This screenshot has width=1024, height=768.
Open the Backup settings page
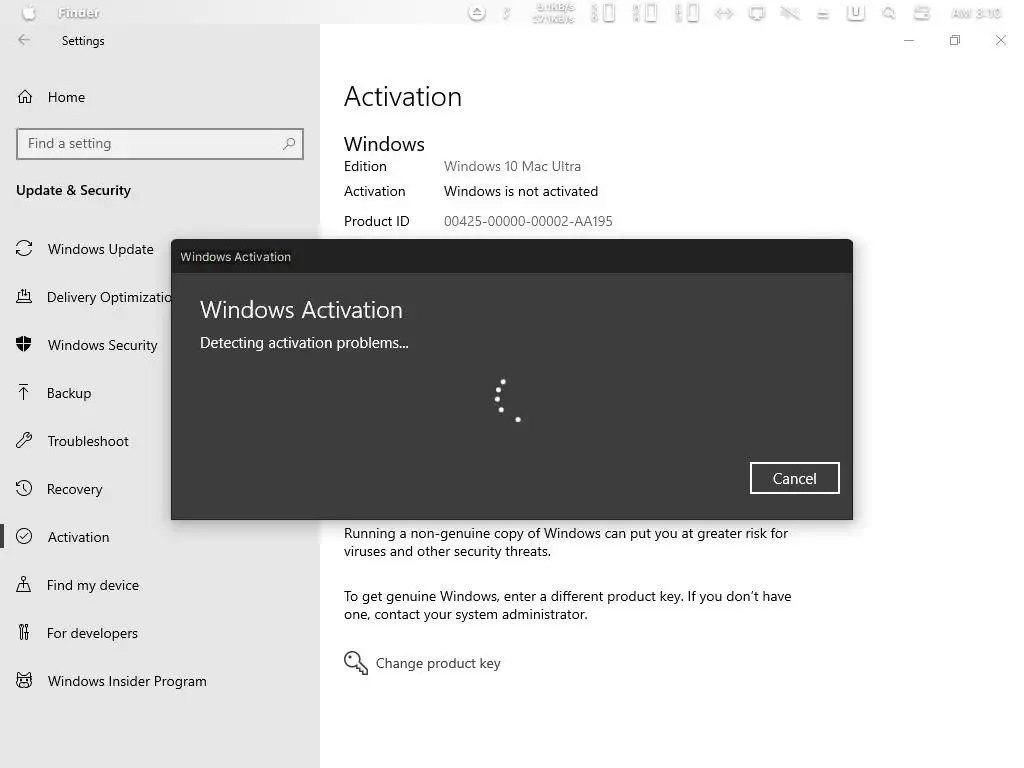pyautogui.click(x=69, y=393)
